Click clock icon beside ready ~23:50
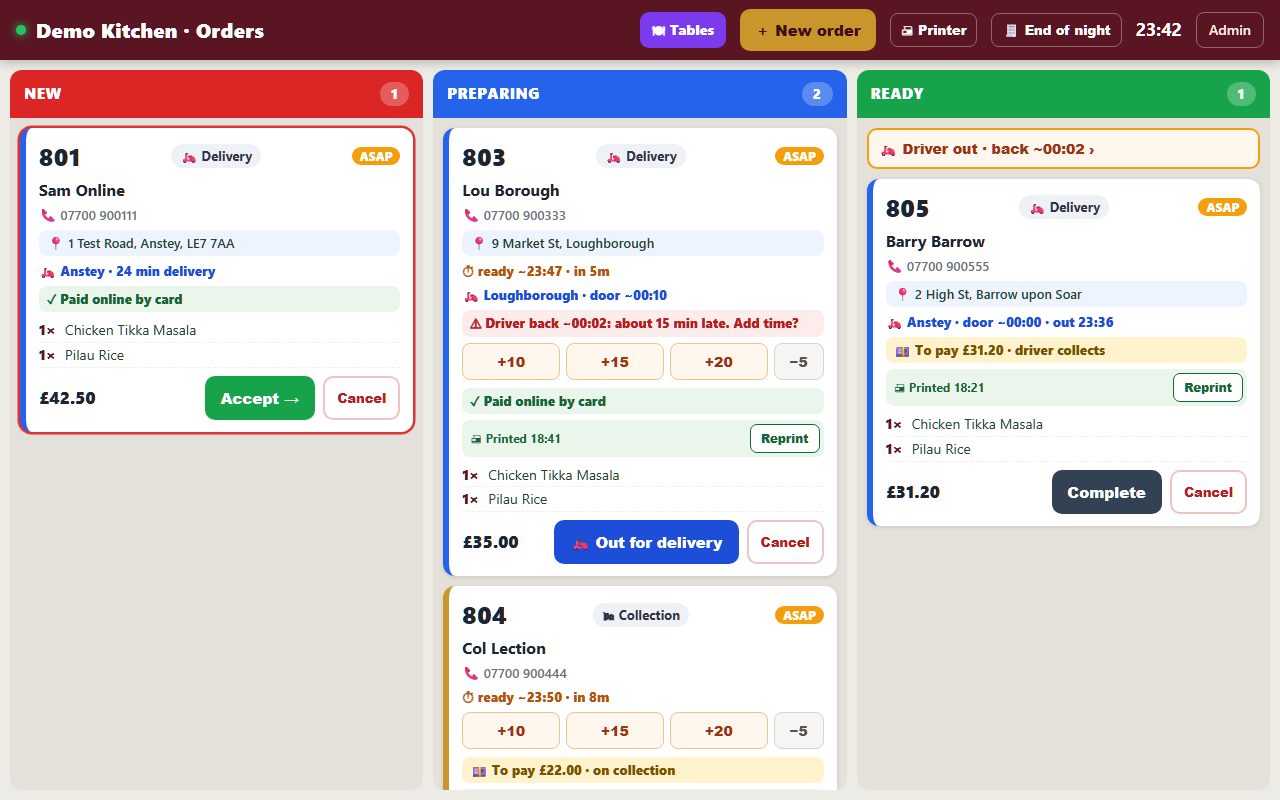Screen dimensions: 1280x800 468,697
